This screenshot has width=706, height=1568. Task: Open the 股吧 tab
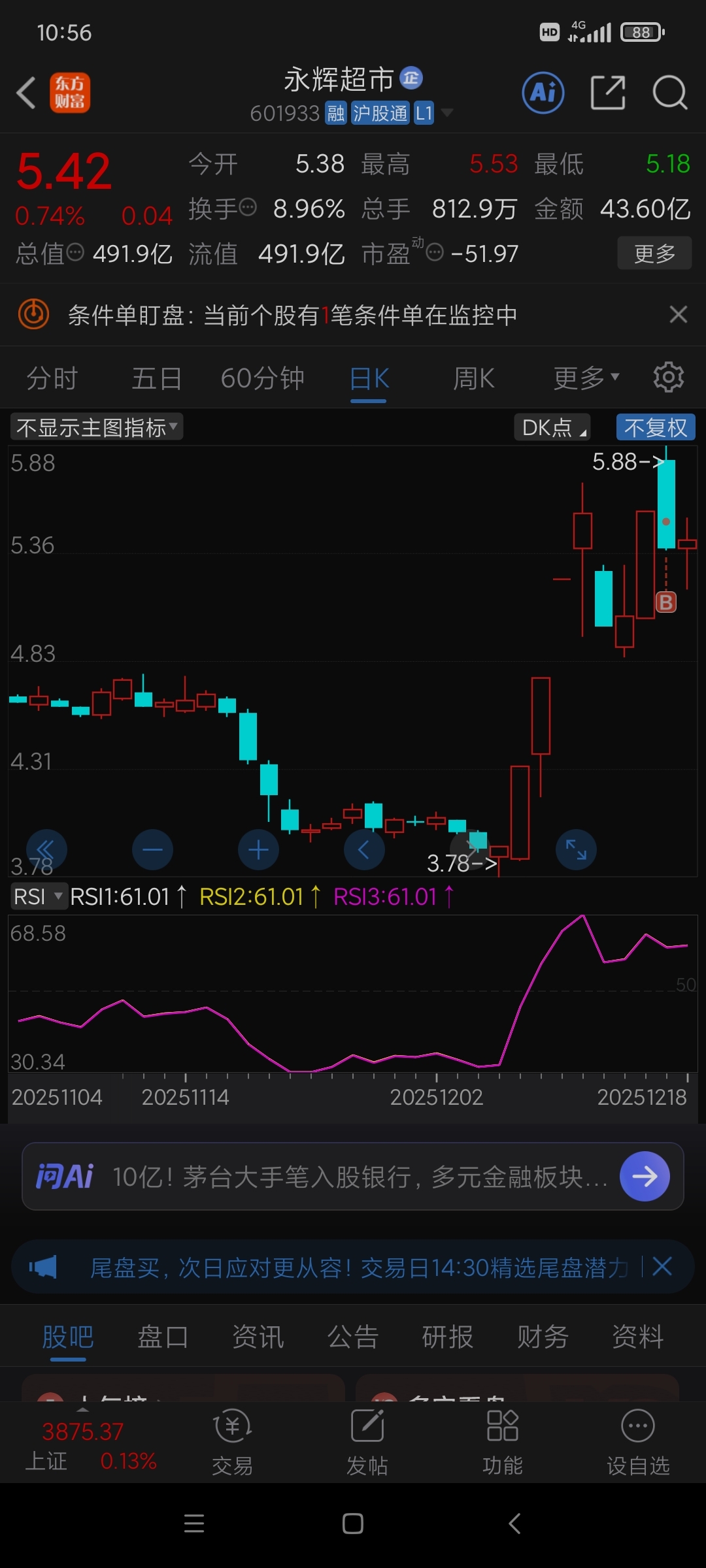(68, 1336)
